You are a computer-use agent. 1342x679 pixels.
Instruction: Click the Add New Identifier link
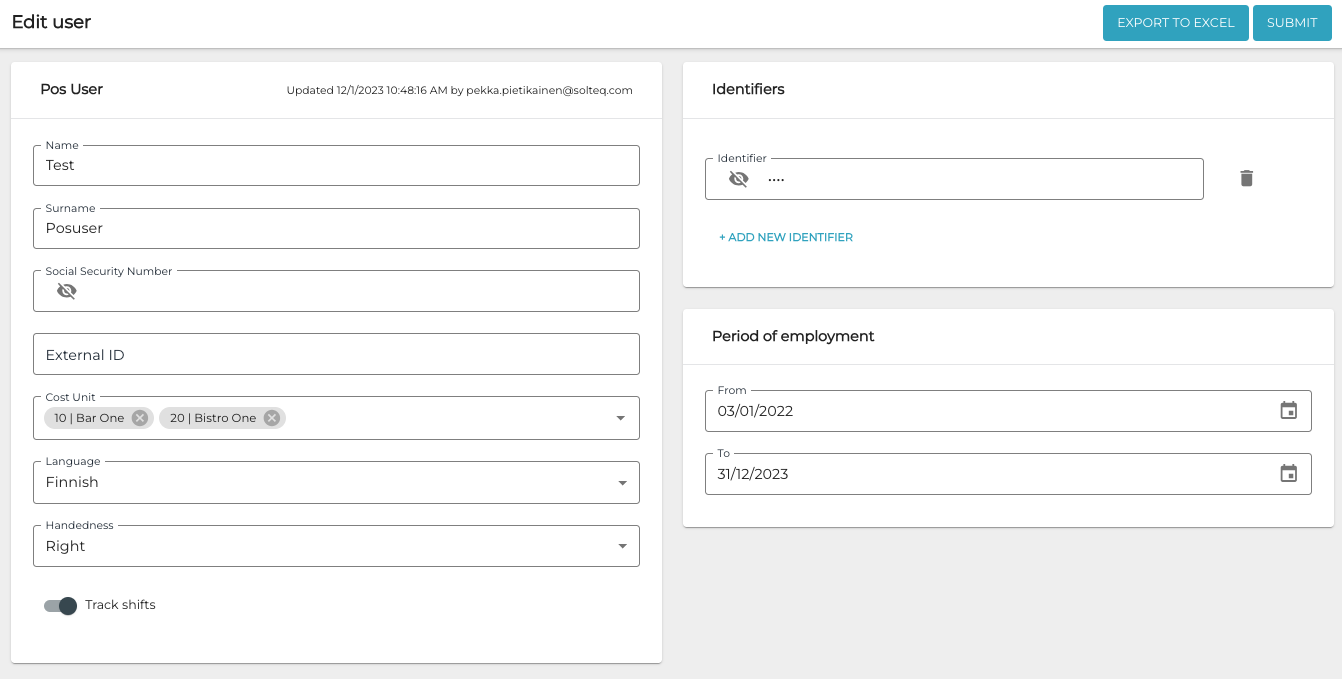click(x=786, y=237)
